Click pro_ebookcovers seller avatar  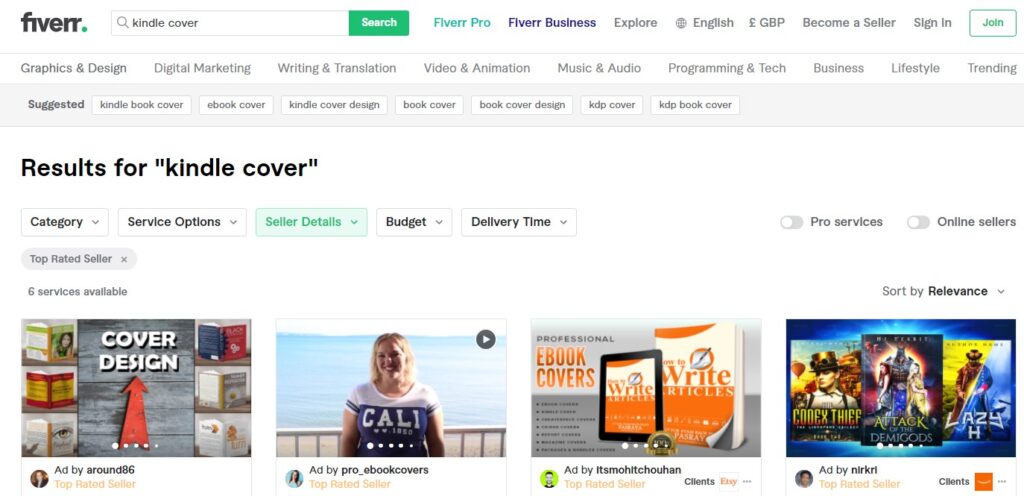click(x=295, y=478)
